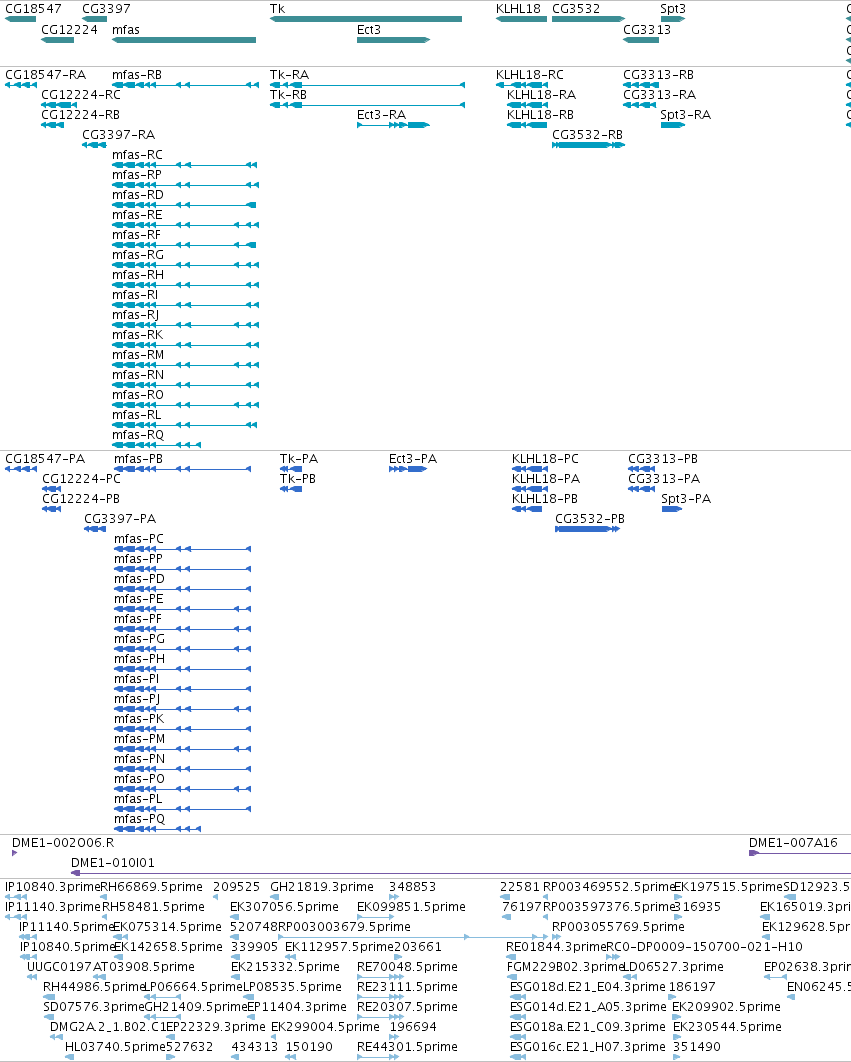Select the Ect3 gene glyph

pos(394,40)
